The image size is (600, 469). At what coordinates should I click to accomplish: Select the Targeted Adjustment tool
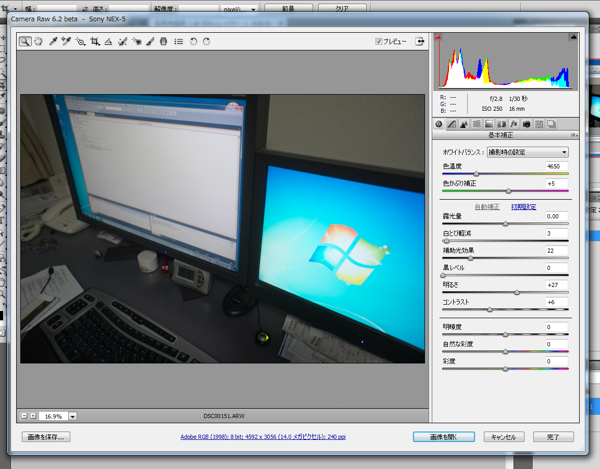tap(80, 41)
